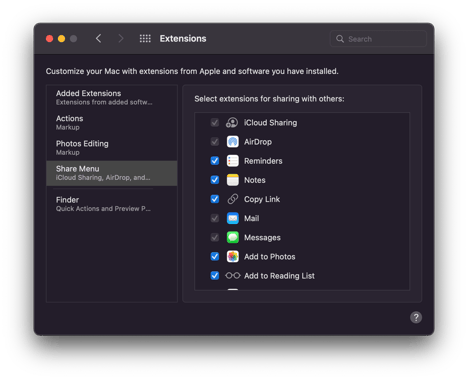Click the Photos app icon
This screenshot has height=380, width=468.
tap(233, 256)
